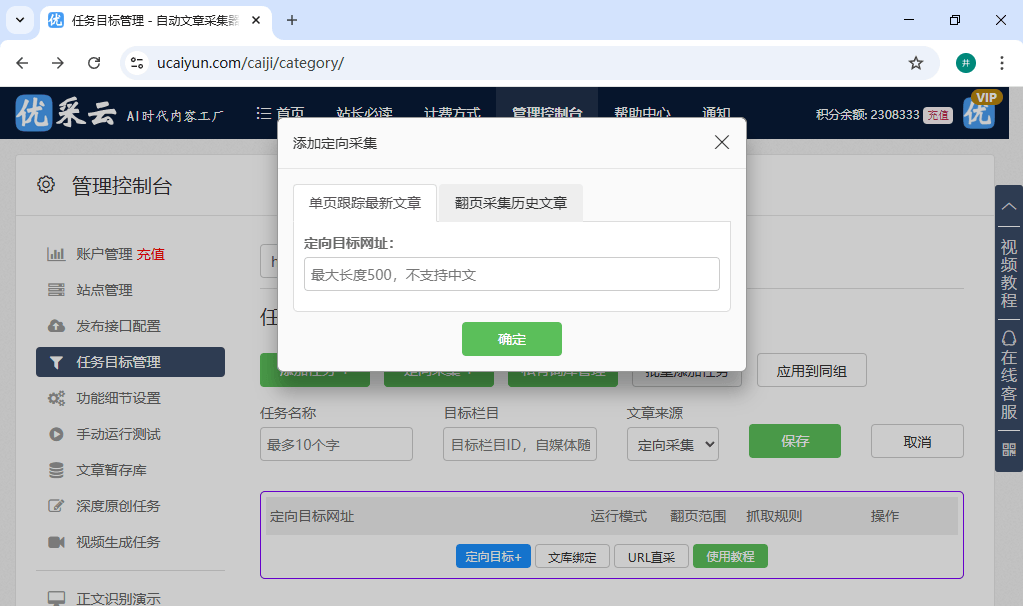Click the 确定 button in the dialog

(511, 339)
